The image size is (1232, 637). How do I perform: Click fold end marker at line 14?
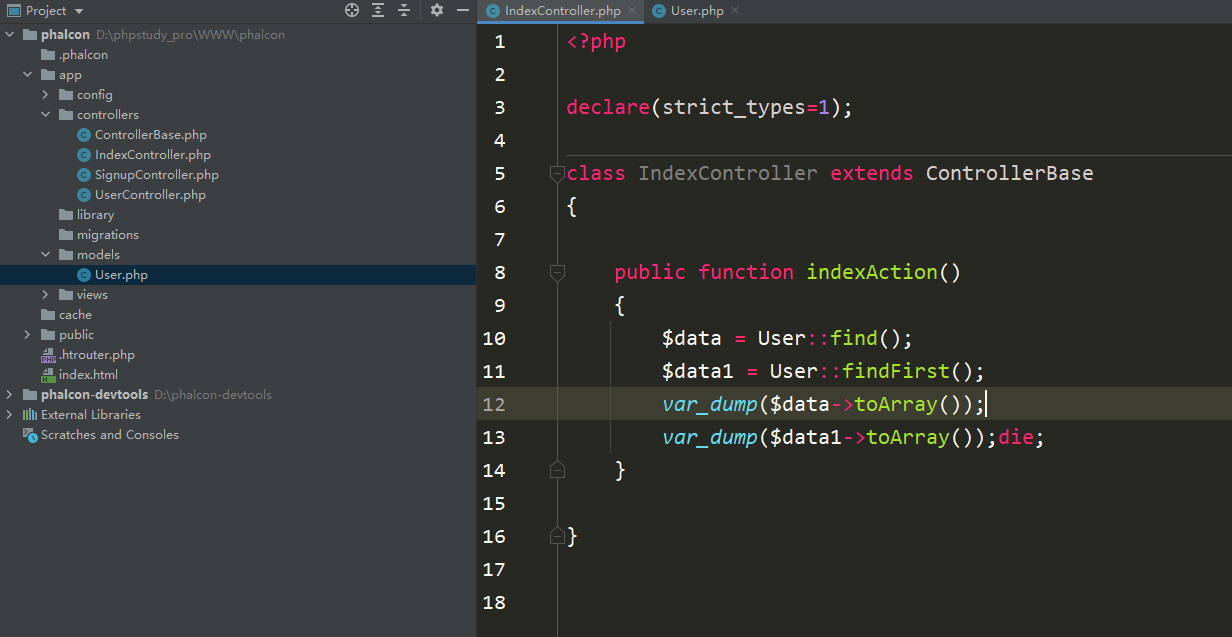click(557, 470)
